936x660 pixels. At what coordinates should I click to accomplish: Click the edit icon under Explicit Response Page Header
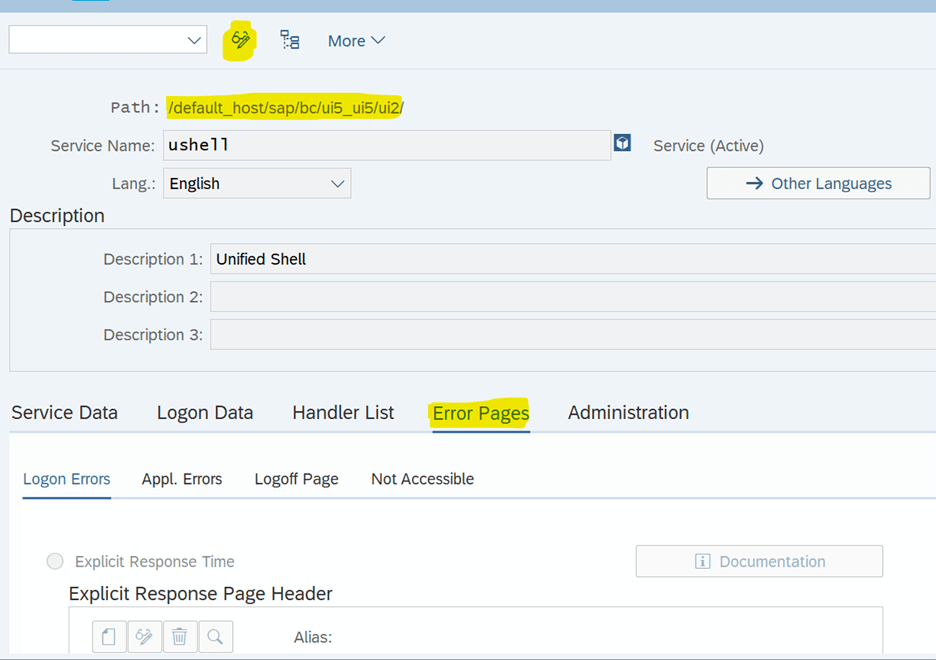click(144, 637)
